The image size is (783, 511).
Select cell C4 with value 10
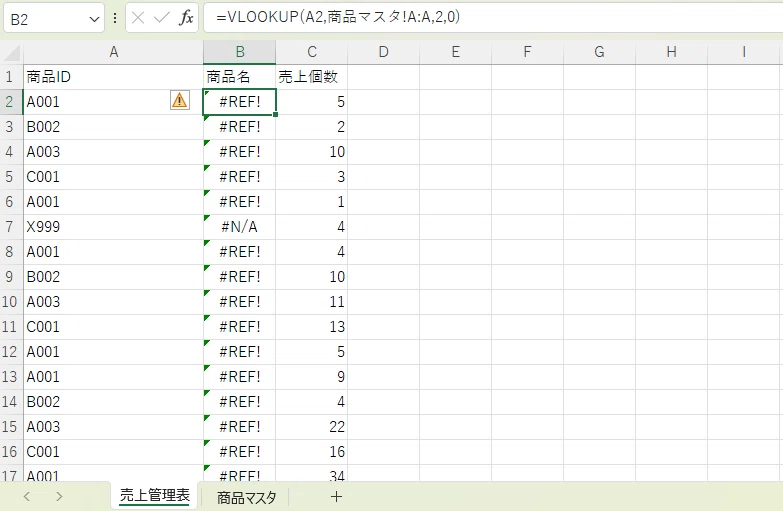pos(312,152)
